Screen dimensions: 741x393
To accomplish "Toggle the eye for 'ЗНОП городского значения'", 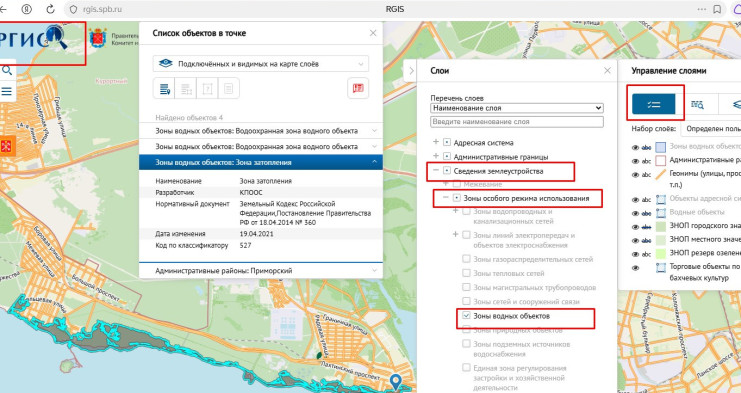I will (635, 227).
